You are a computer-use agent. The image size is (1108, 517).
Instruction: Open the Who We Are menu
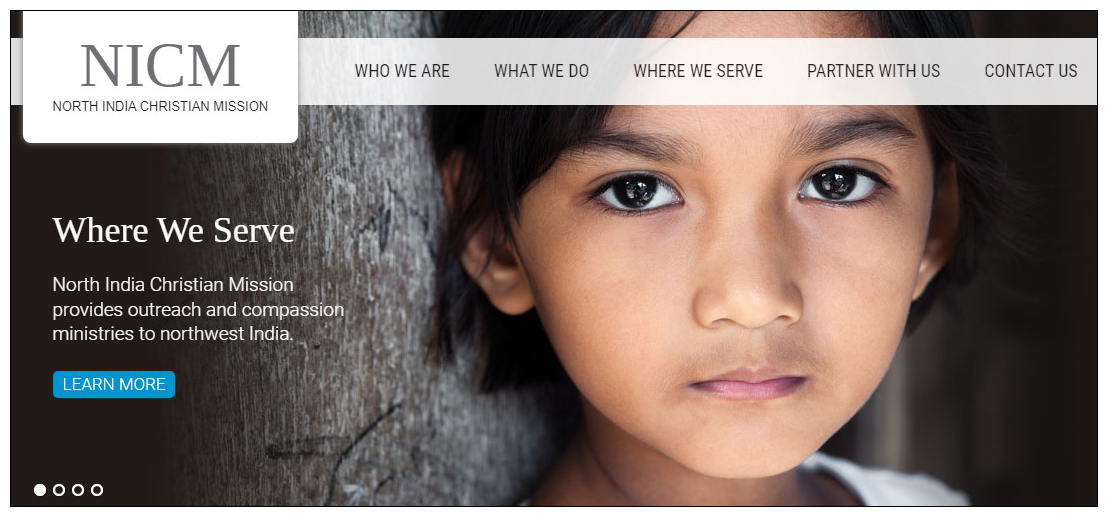click(x=402, y=71)
